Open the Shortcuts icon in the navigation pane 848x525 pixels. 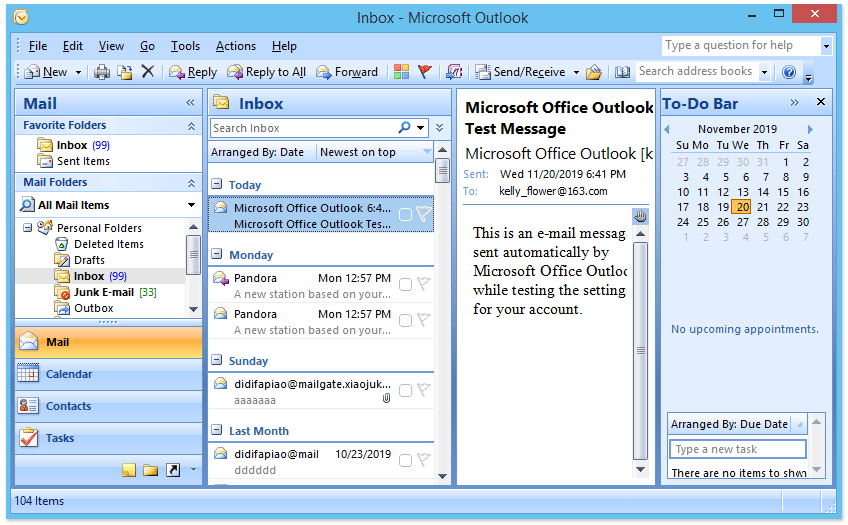coord(173,470)
